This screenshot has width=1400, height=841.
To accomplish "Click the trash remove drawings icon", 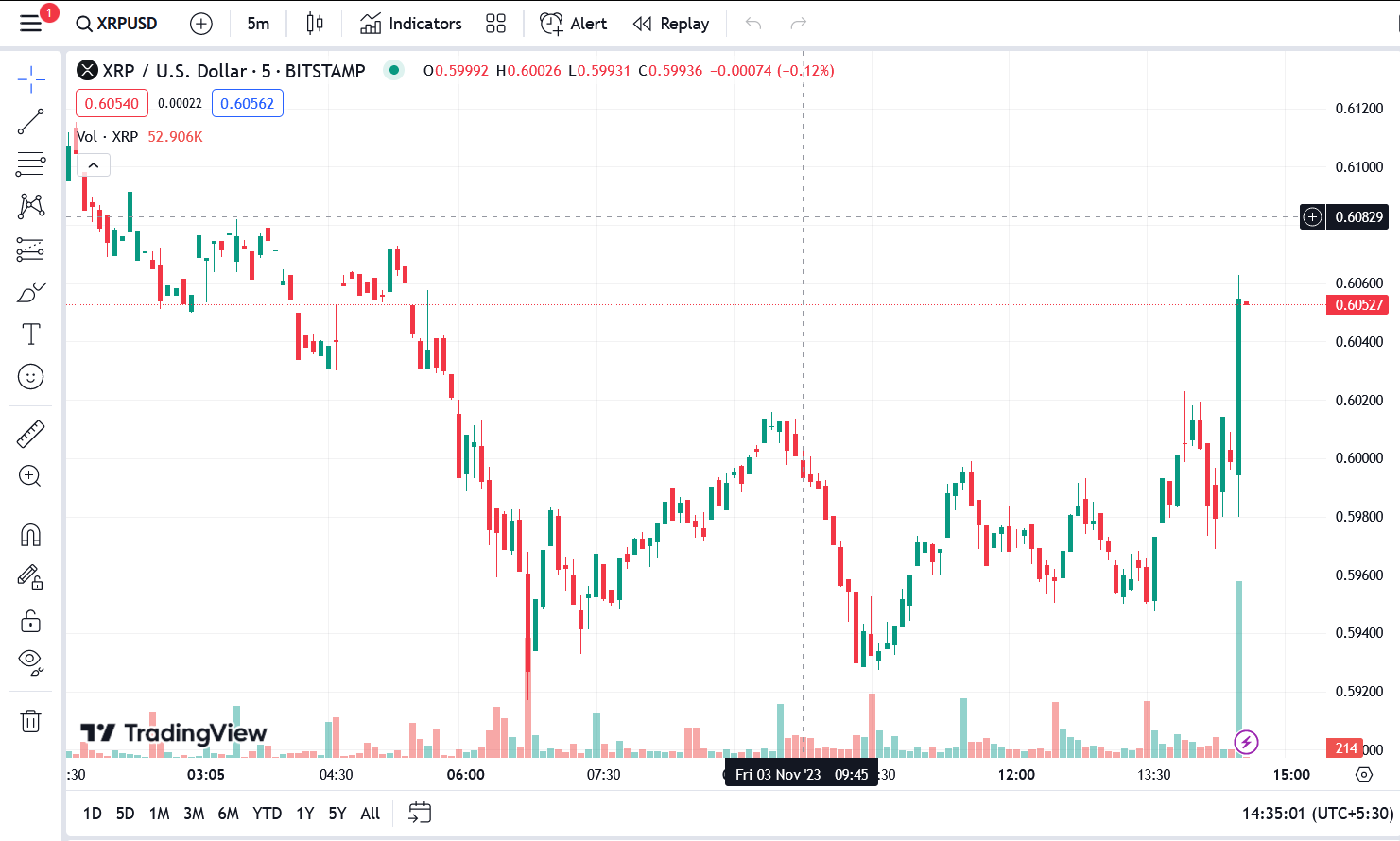I will pos(30,721).
